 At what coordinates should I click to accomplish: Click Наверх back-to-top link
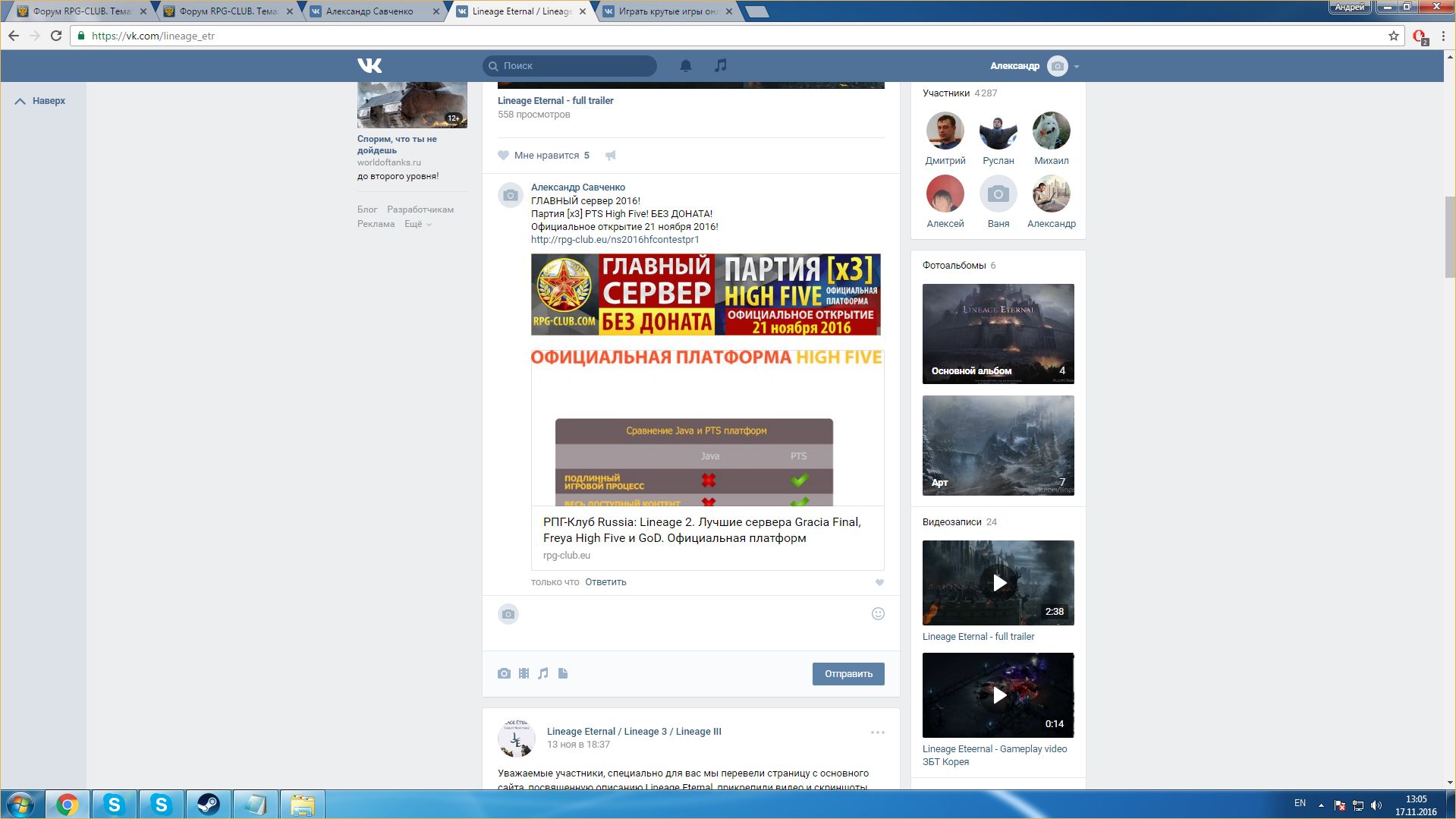tap(40, 101)
